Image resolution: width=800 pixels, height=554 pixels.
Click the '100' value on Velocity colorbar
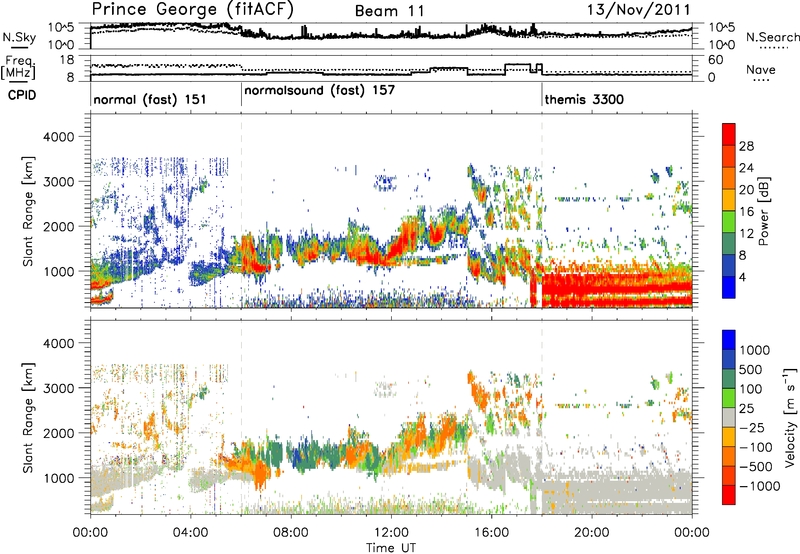click(751, 389)
